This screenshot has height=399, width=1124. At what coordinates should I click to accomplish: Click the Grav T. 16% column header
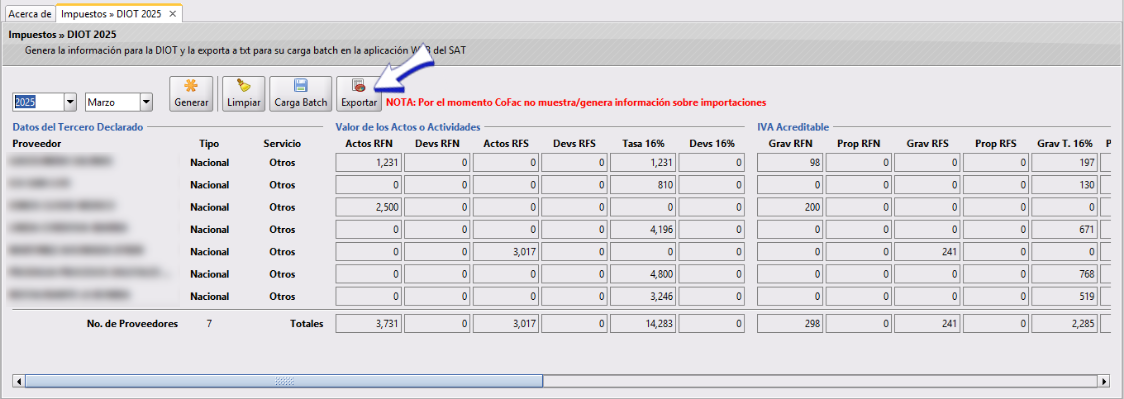[1065, 143]
